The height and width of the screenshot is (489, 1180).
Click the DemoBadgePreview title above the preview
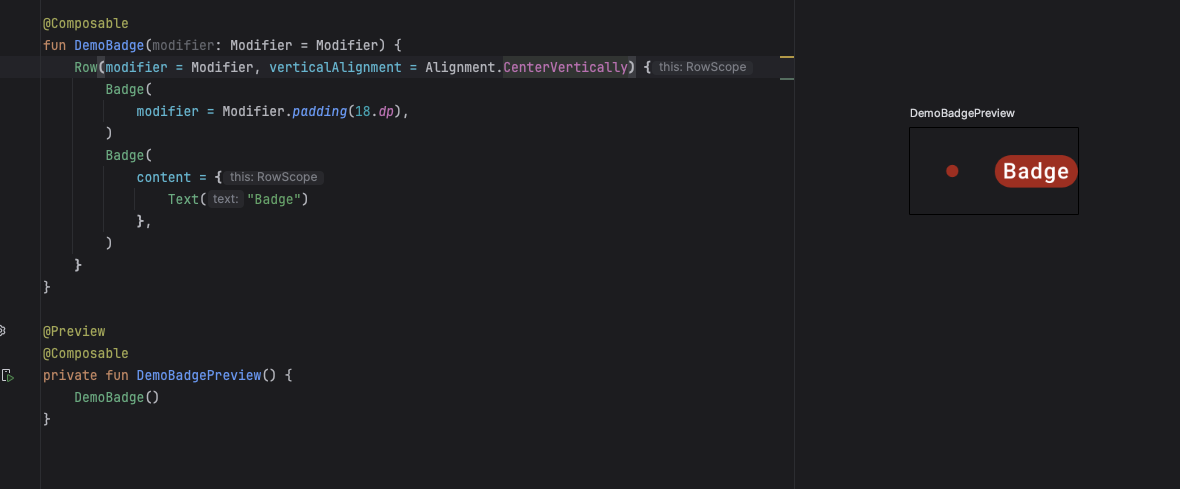click(x=961, y=114)
